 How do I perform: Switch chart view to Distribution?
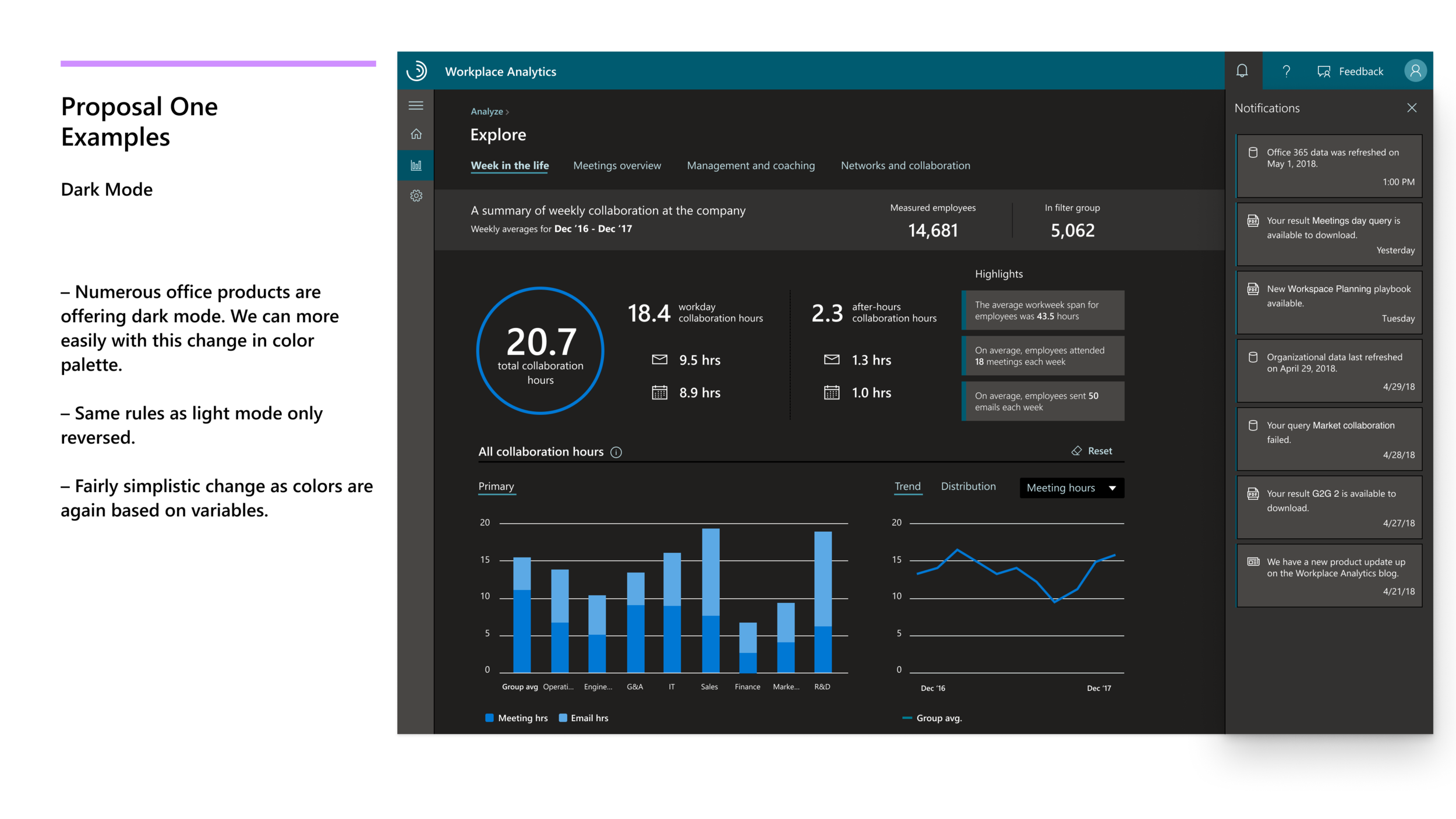[968, 486]
